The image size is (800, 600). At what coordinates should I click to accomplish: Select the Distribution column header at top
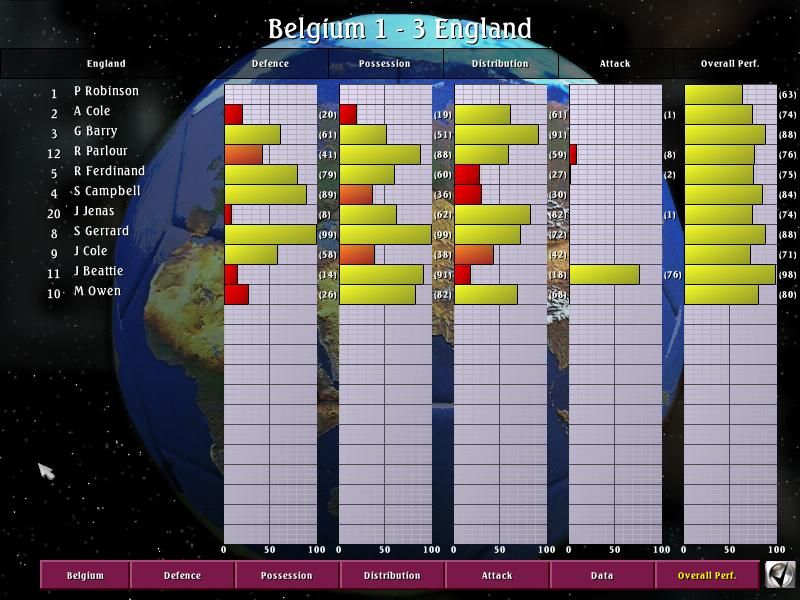coord(500,64)
